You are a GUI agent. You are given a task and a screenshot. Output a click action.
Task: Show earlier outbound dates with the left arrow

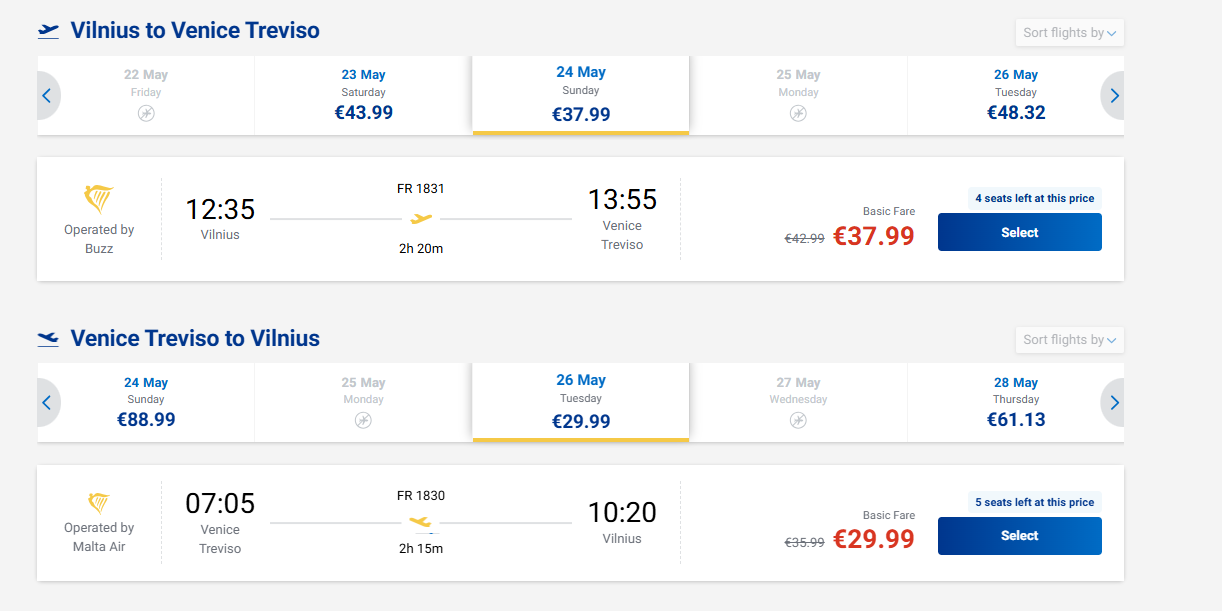47,96
